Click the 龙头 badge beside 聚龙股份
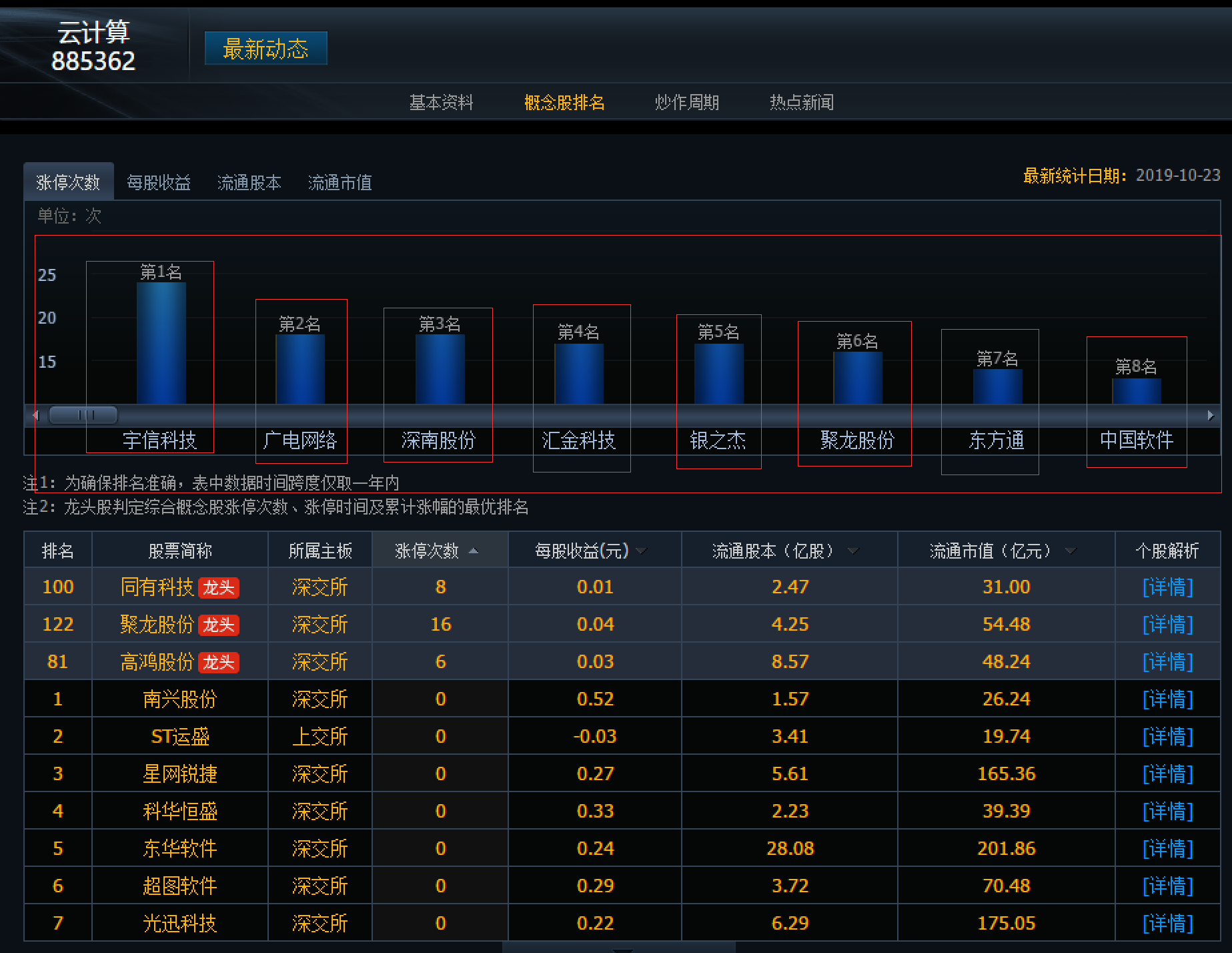Screen dimensions: 1232x953 [x=219, y=625]
